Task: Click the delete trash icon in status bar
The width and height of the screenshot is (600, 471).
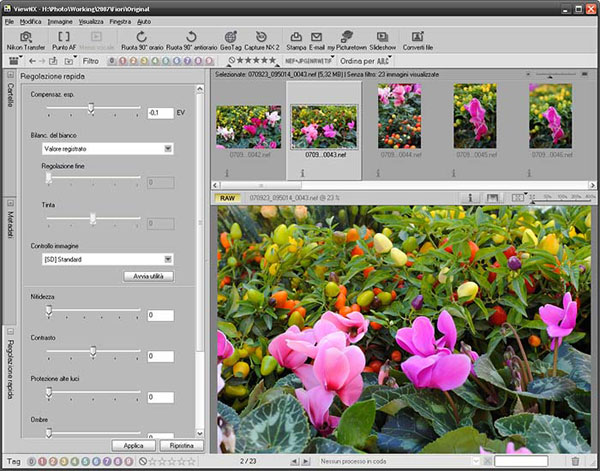Action: tap(575, 461)
